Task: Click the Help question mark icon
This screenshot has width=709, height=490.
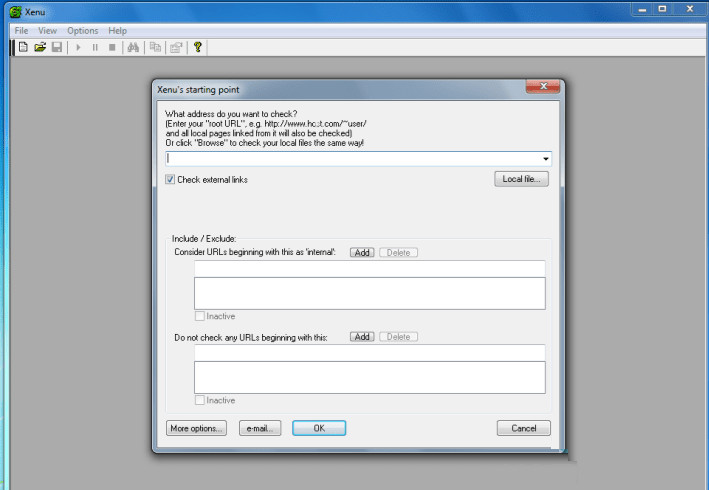Action: (x=198, y=47)
